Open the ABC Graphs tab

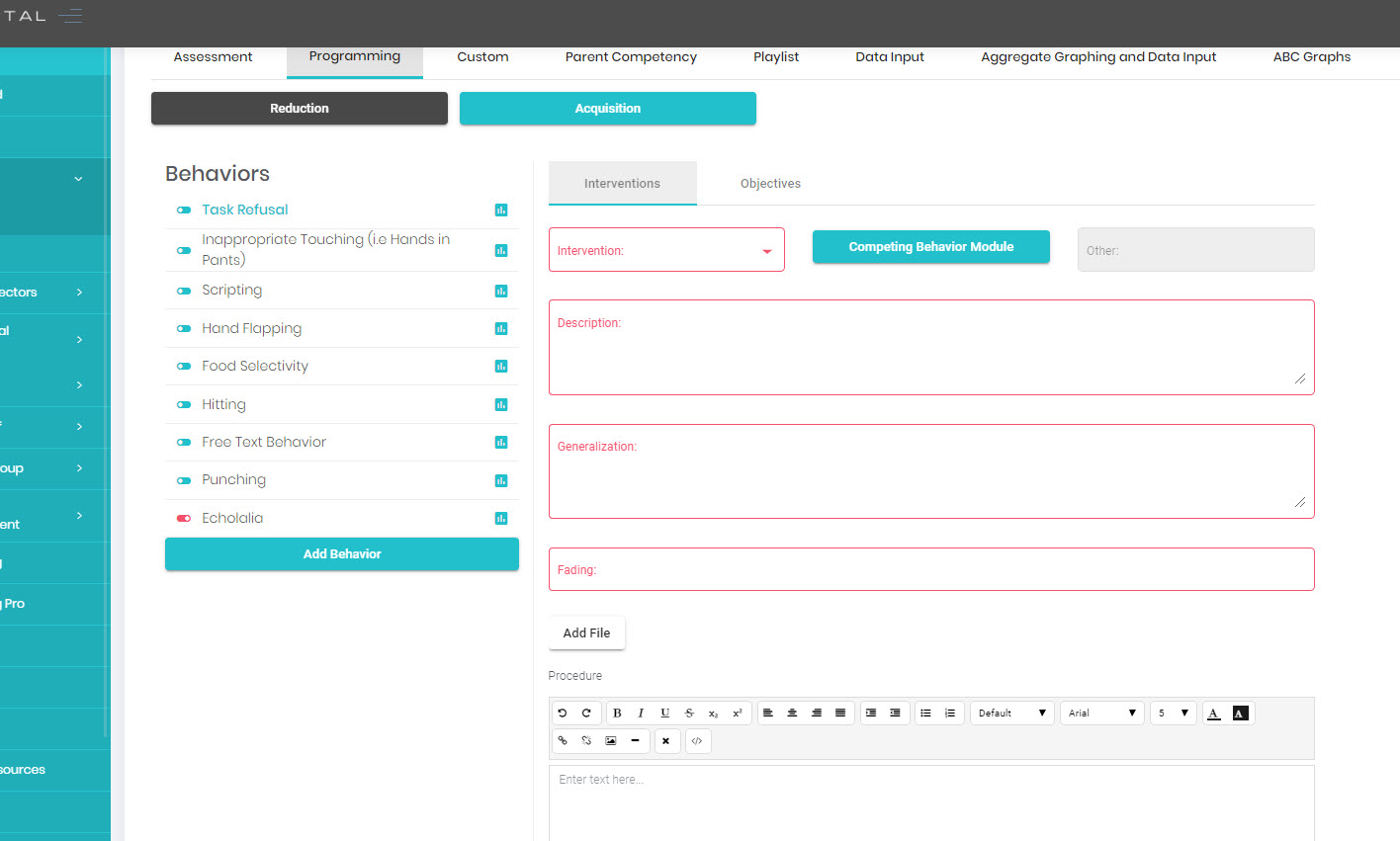pos(1312,57)
